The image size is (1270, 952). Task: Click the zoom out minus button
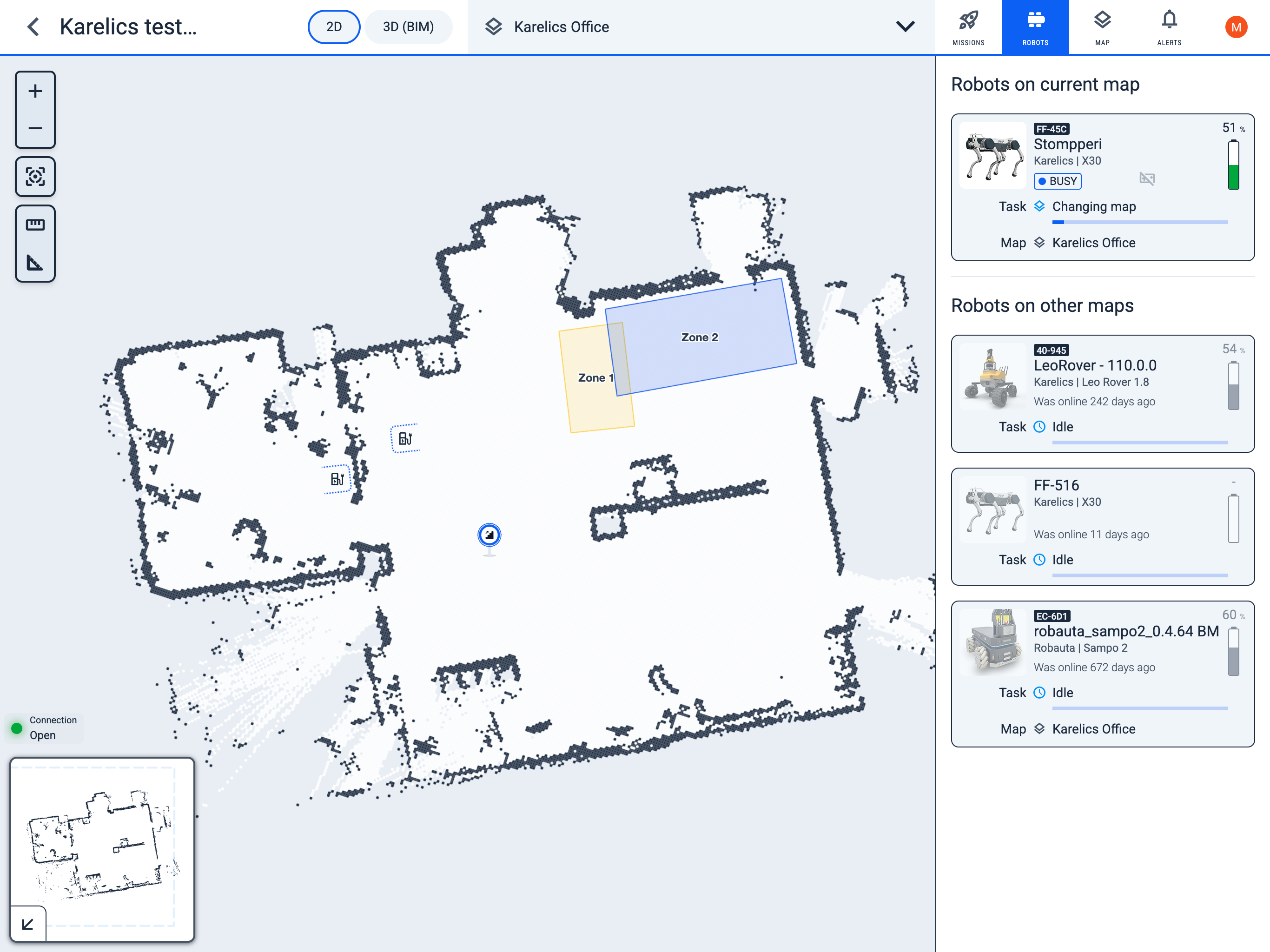[35, 128]
